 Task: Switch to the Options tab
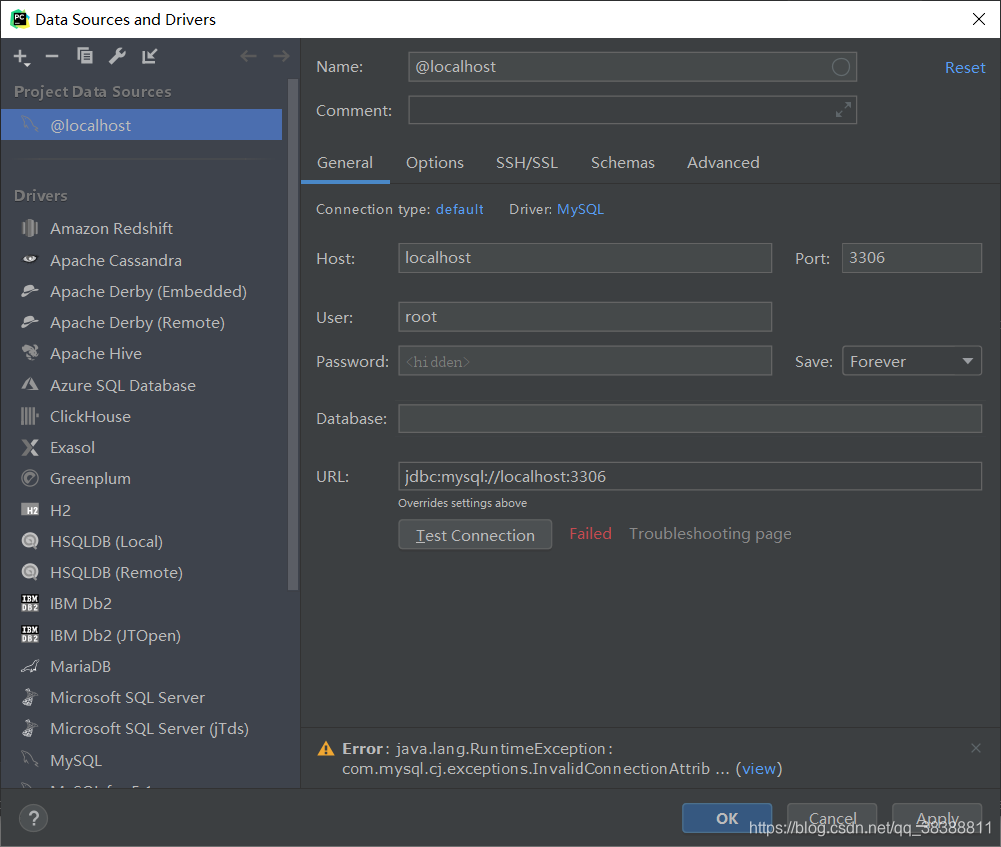(x=435, y=163)
